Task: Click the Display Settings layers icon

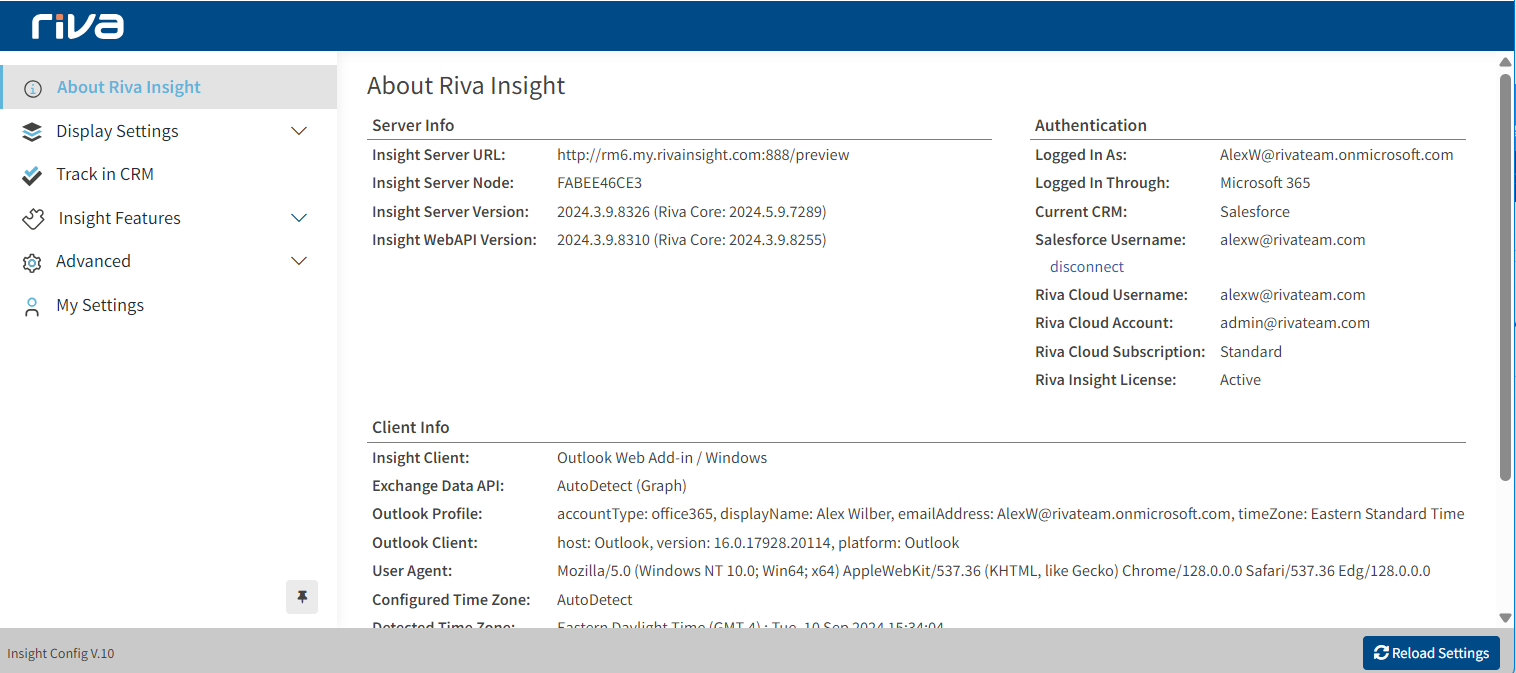Action: (x=32, y=131)
